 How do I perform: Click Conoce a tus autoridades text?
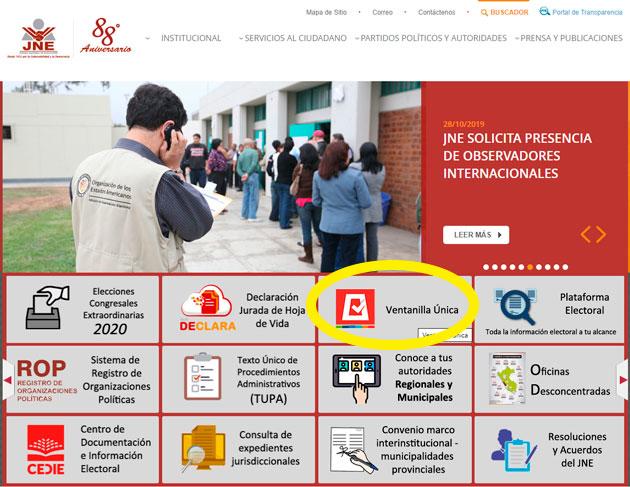[x=424, y=377]
